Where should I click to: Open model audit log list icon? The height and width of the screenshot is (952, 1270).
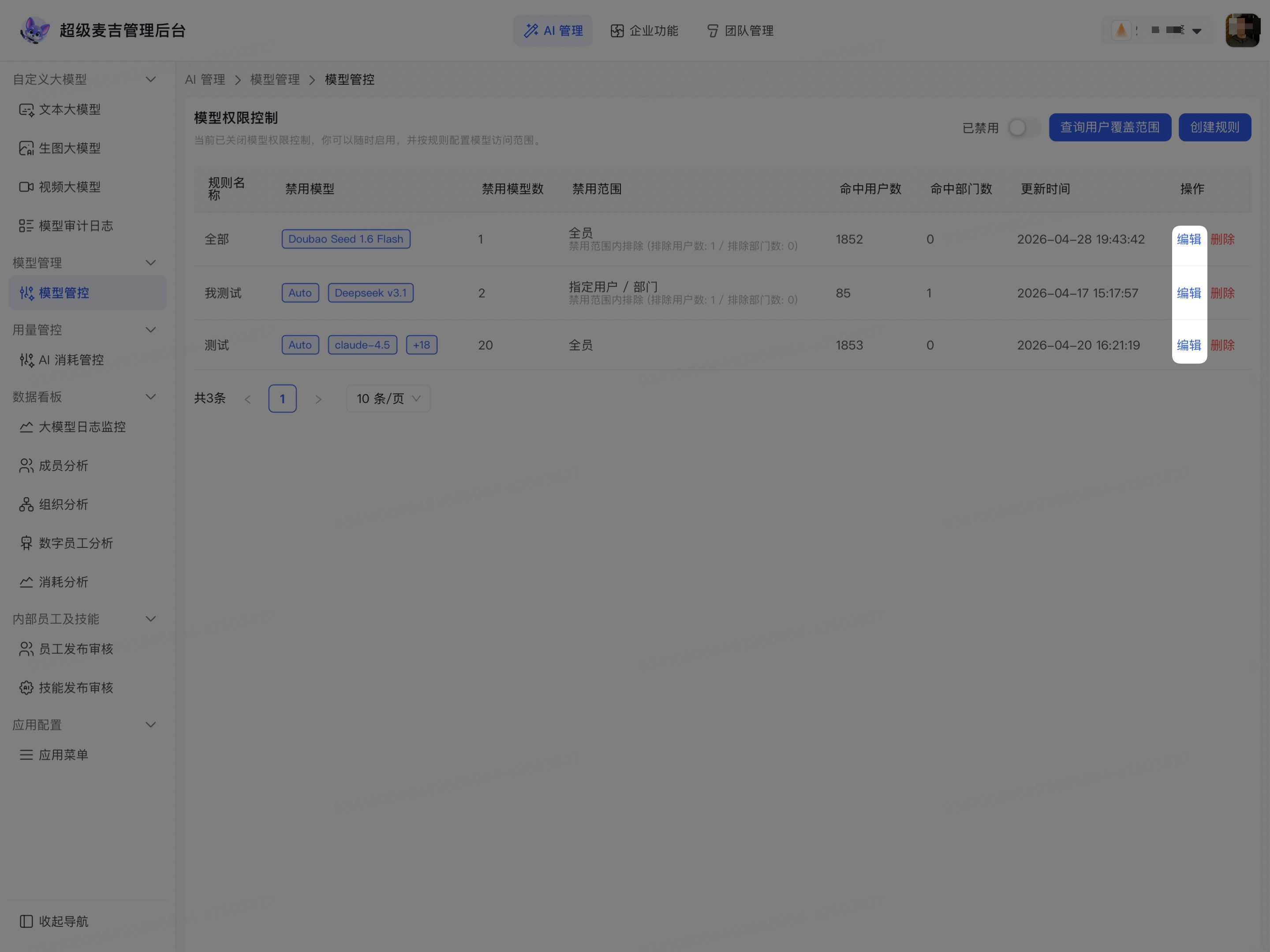pyautogui.click(x=26, y=226)
